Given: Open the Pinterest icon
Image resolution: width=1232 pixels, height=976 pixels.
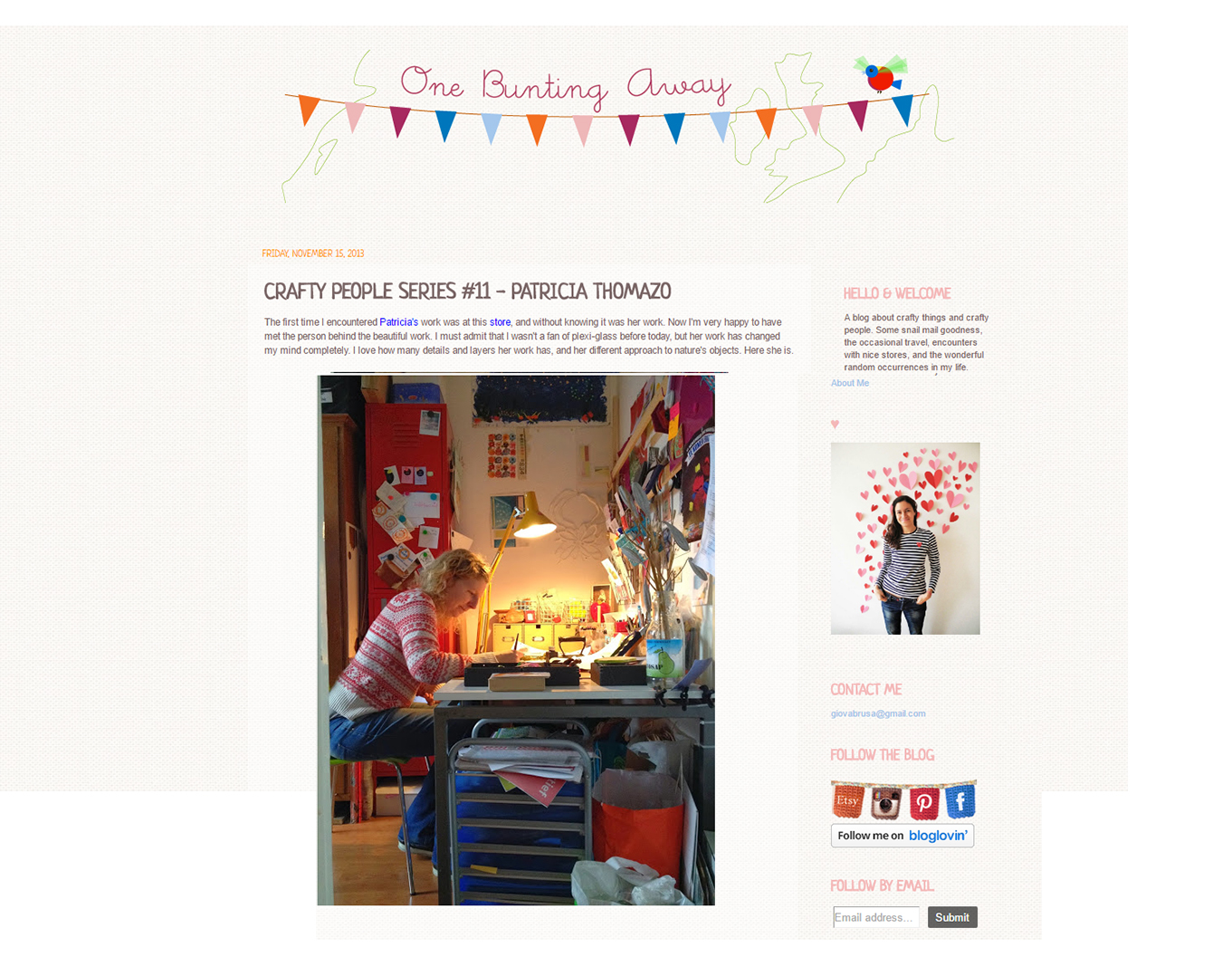Looking at the screenshot, I should point(923,802).
